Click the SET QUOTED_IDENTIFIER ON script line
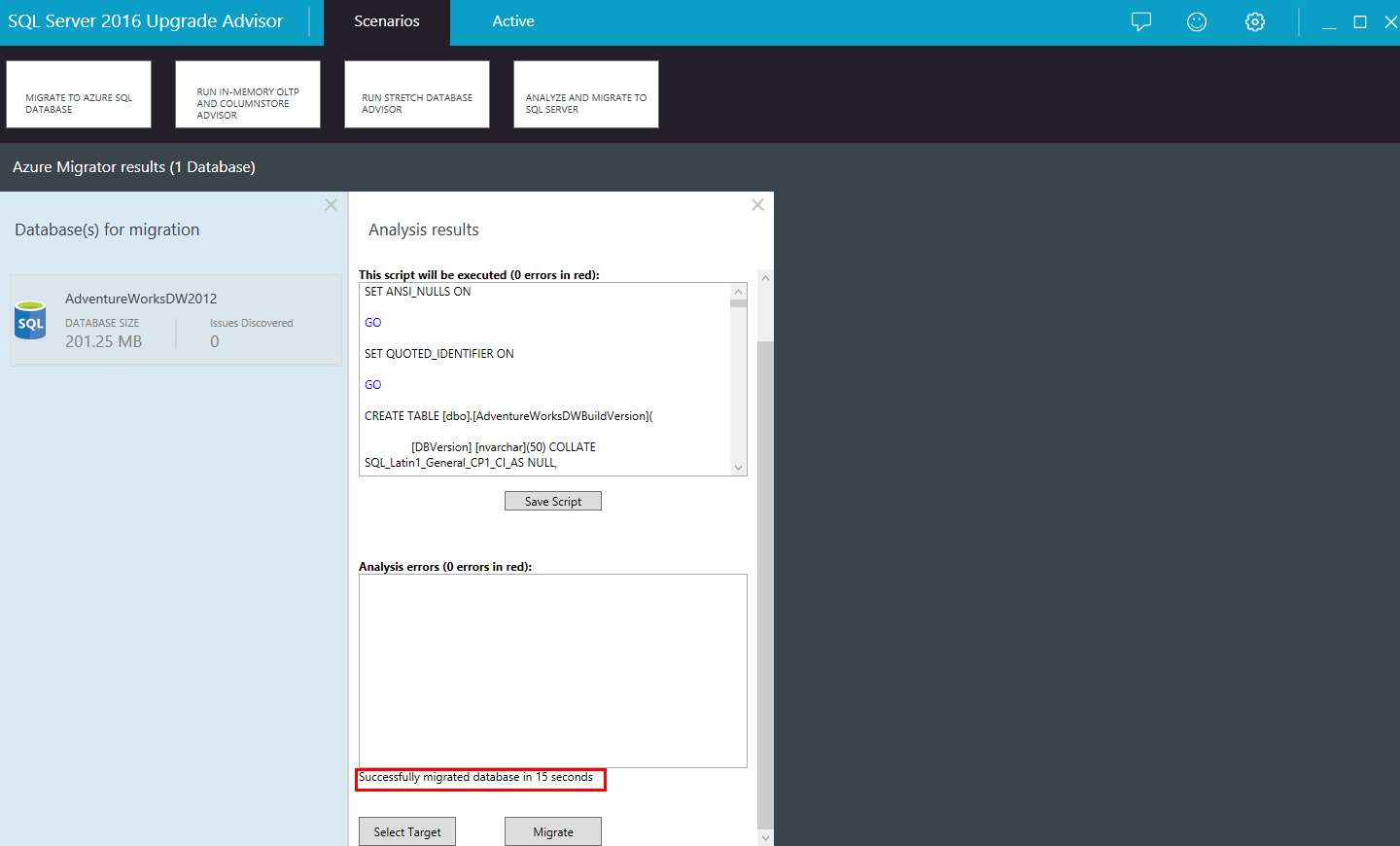The image size is (1400, 846). 439,354
